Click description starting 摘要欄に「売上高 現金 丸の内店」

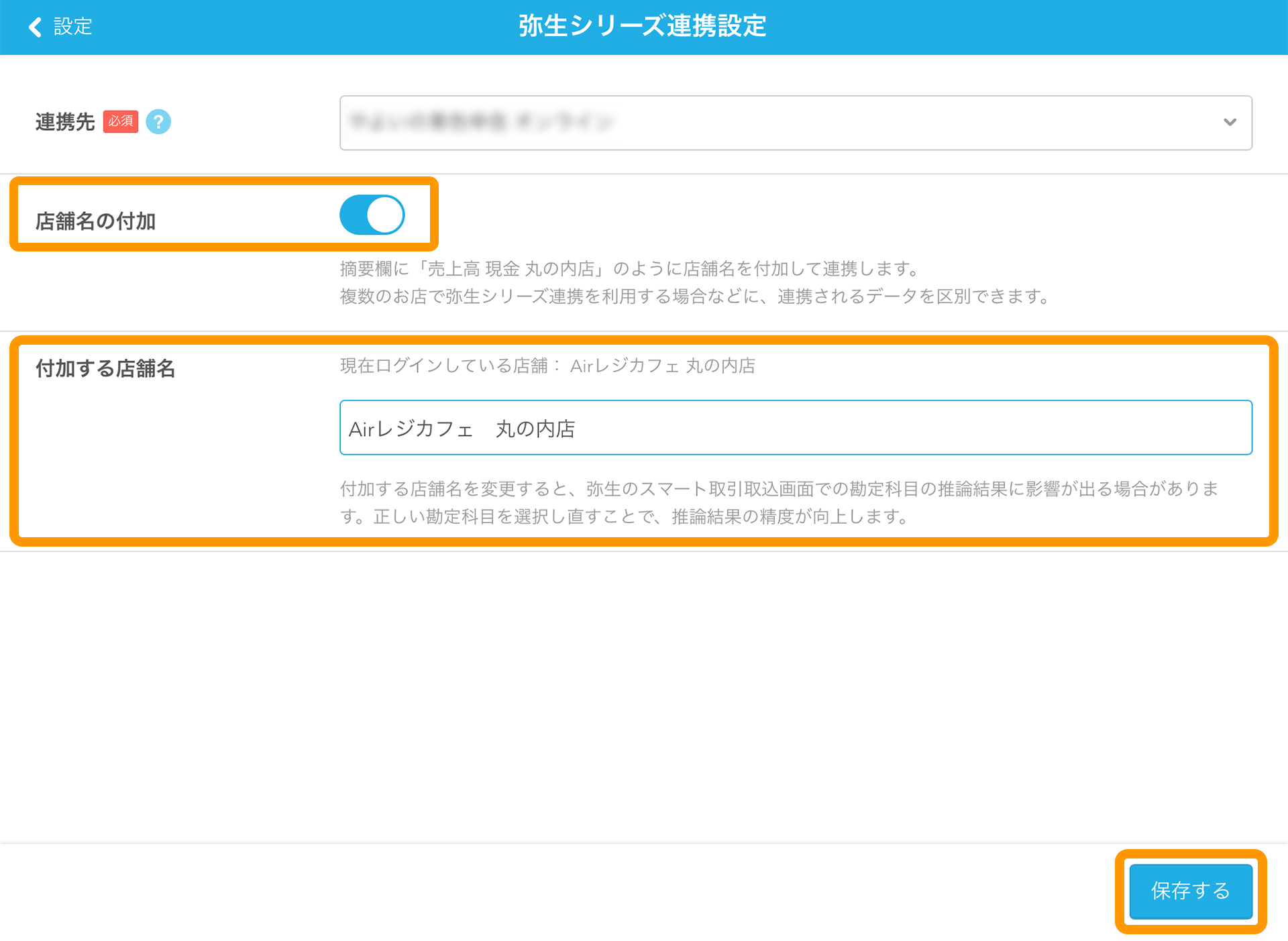point(629,269)
